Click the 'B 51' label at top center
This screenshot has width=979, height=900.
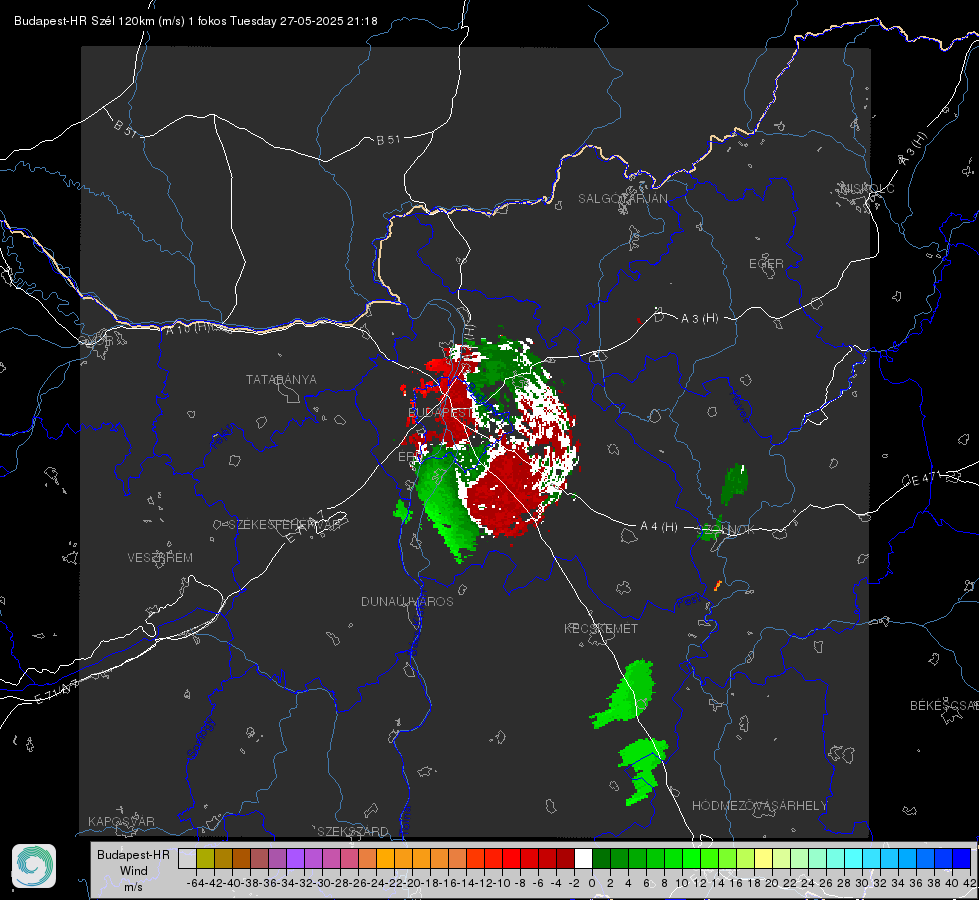(388, 140)
